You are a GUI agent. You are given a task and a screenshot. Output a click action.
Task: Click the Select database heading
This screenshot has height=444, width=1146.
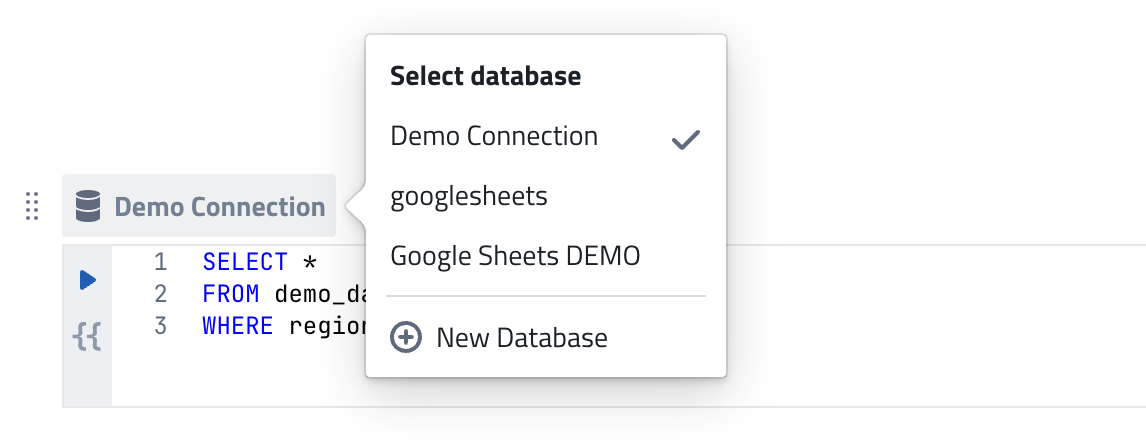[x=485, y=75]
